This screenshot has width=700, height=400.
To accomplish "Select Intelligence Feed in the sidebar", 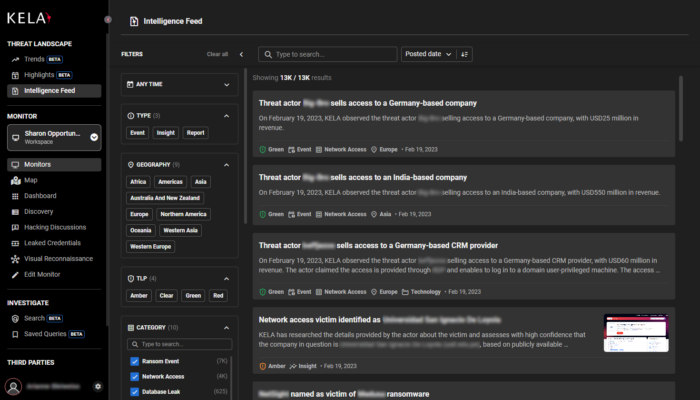I will click(54, 91).
